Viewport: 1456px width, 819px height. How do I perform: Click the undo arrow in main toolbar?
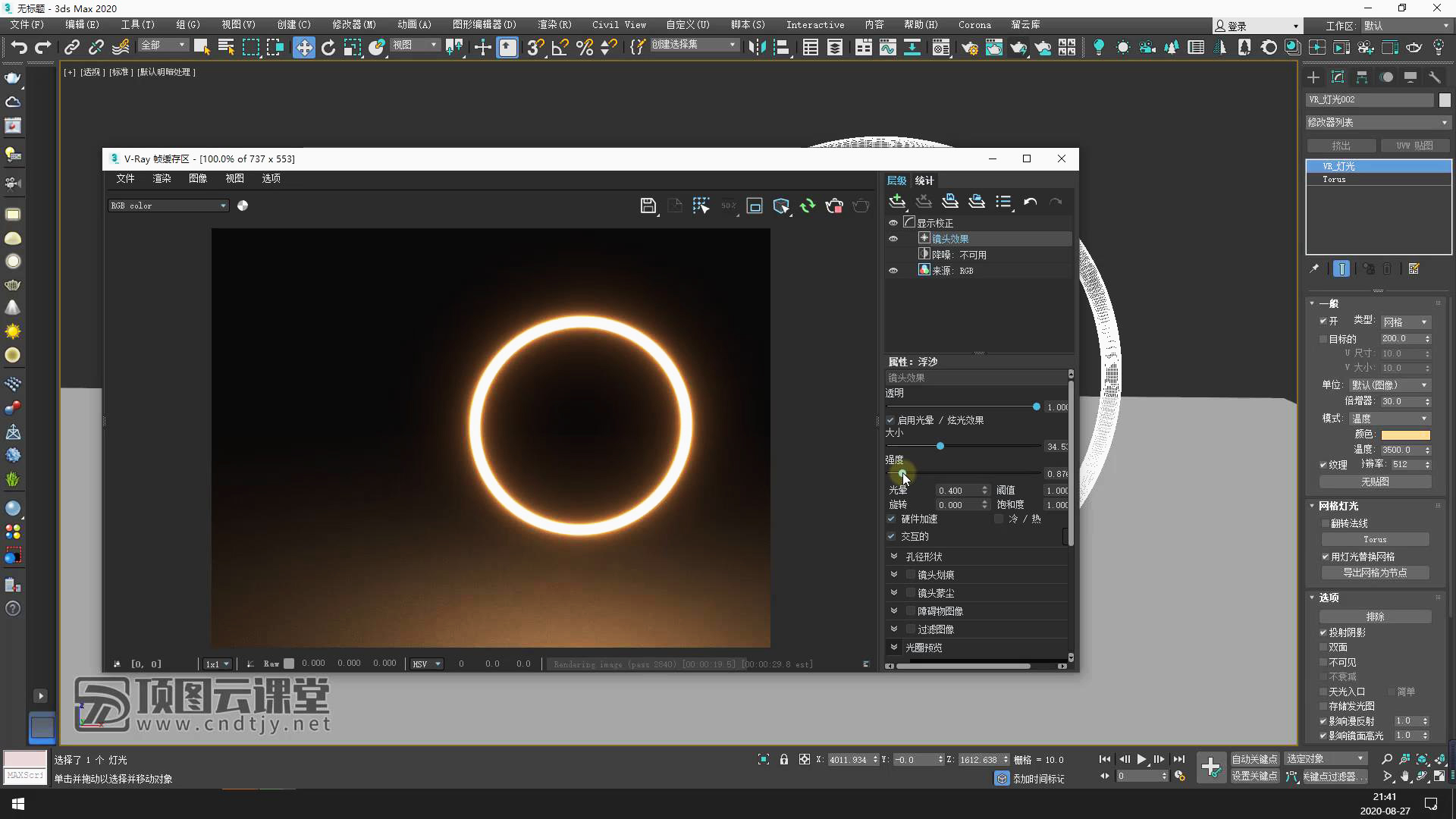coord(19,48)
